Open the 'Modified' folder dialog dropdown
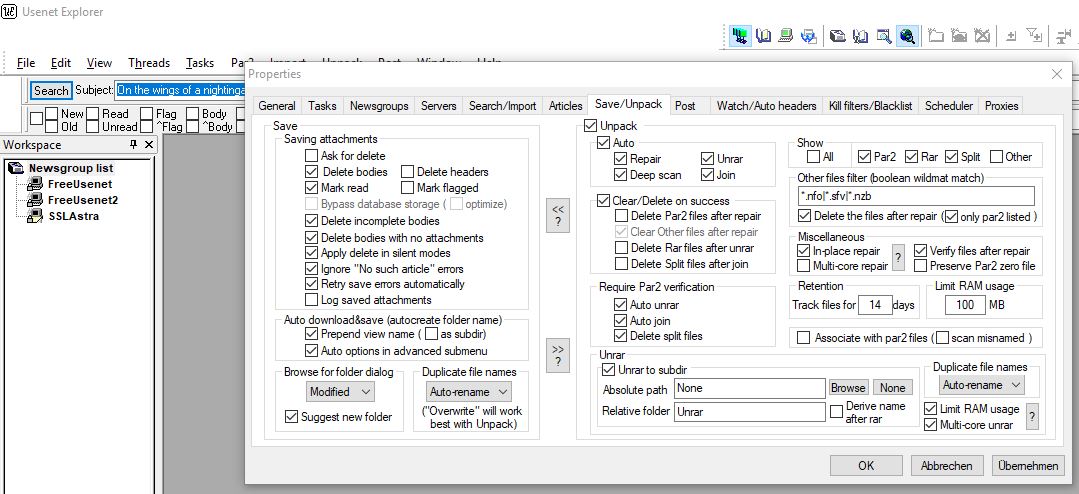Viewport: 1079px width, 494px height. point(339,392)
